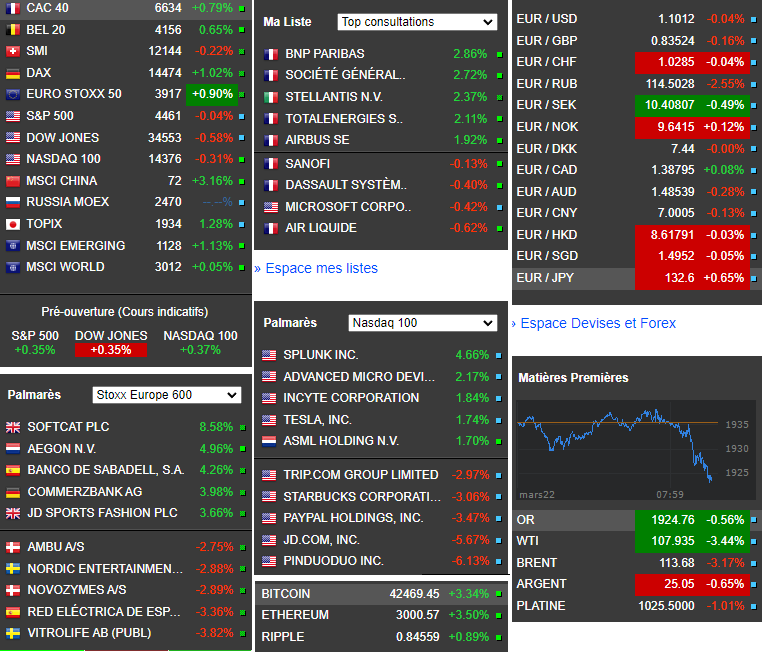Open the Ma Liste Top consultations dropdown
768x654 pixels.
[x=417, y=22]
